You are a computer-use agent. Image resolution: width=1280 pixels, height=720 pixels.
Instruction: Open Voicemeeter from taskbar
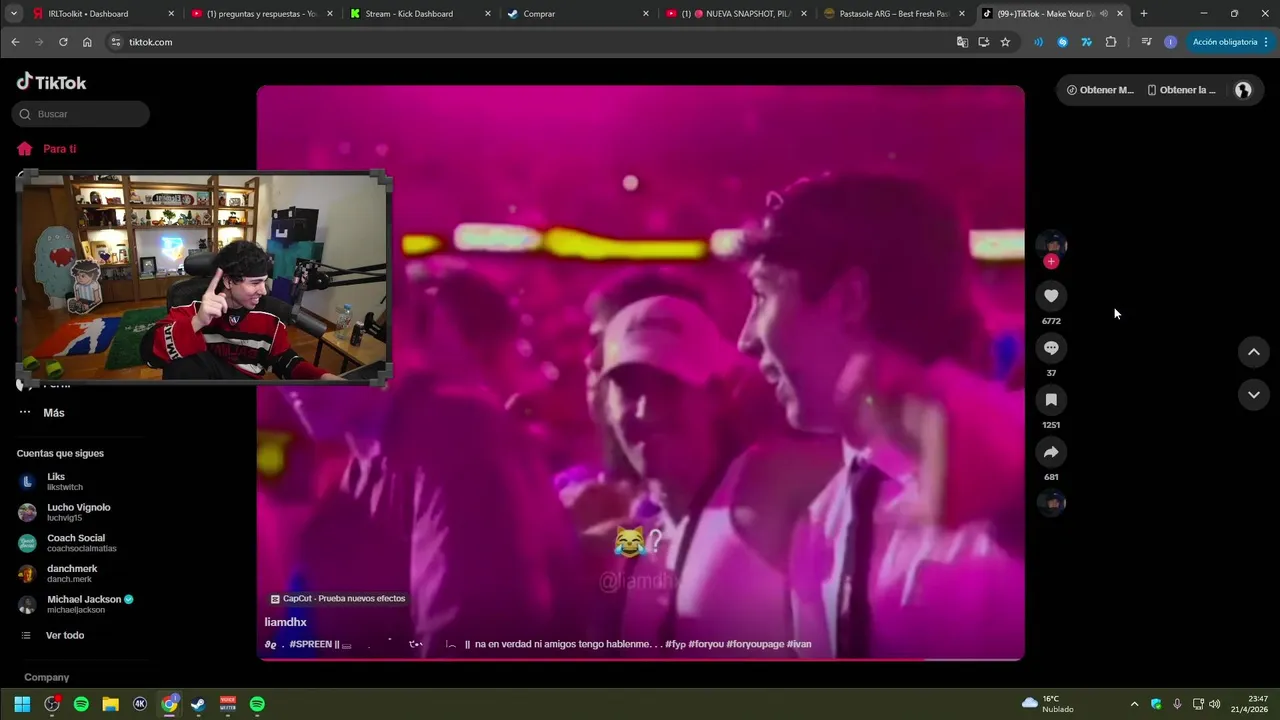tap(228, 704)
